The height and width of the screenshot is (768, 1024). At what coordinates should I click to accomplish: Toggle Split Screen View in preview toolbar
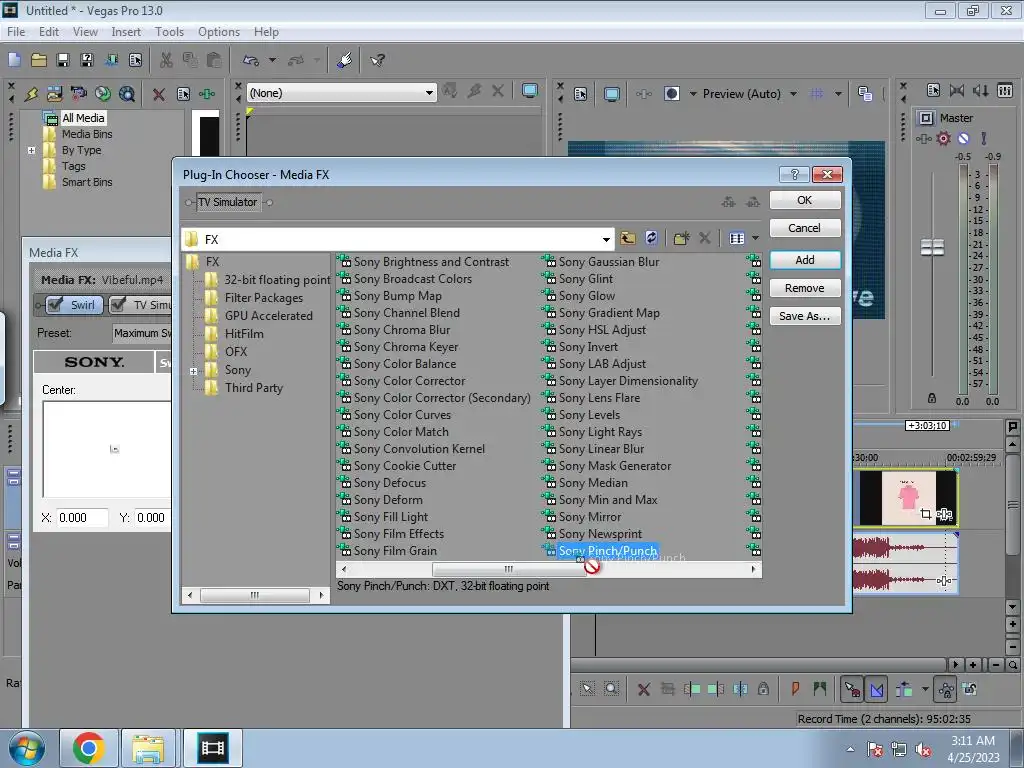(x=671, y=94)
